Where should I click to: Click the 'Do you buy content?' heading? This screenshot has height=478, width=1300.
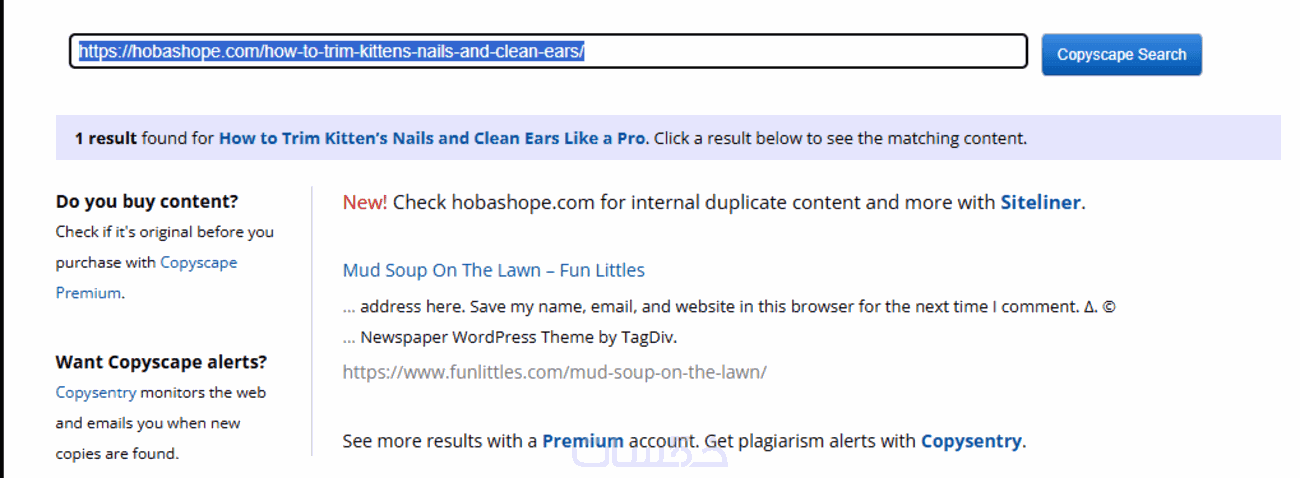click(147, 201)
